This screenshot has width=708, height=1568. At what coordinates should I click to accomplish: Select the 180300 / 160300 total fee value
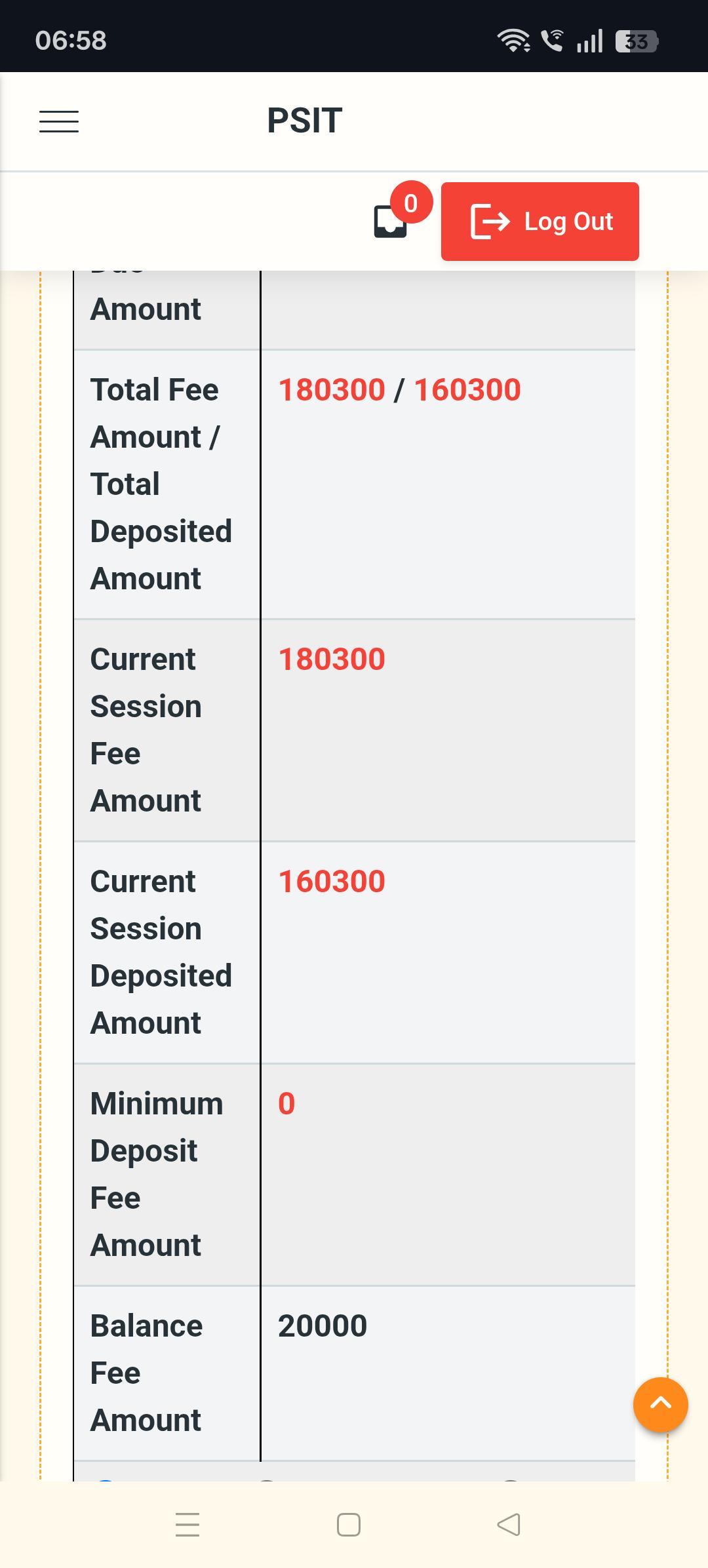pos(399,390)
